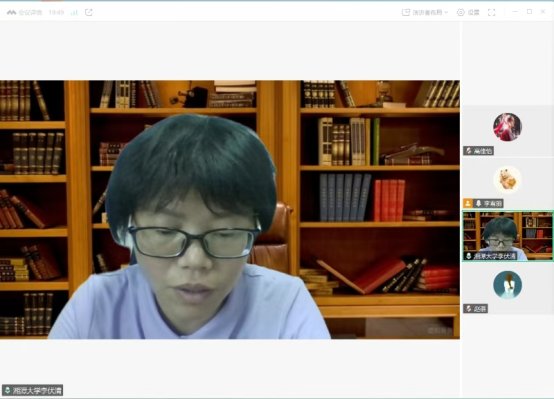The width and height of the screenshot is (554, 399).
Task: Click muted mic icon under the teal avatar
Action: pos(469,309)
